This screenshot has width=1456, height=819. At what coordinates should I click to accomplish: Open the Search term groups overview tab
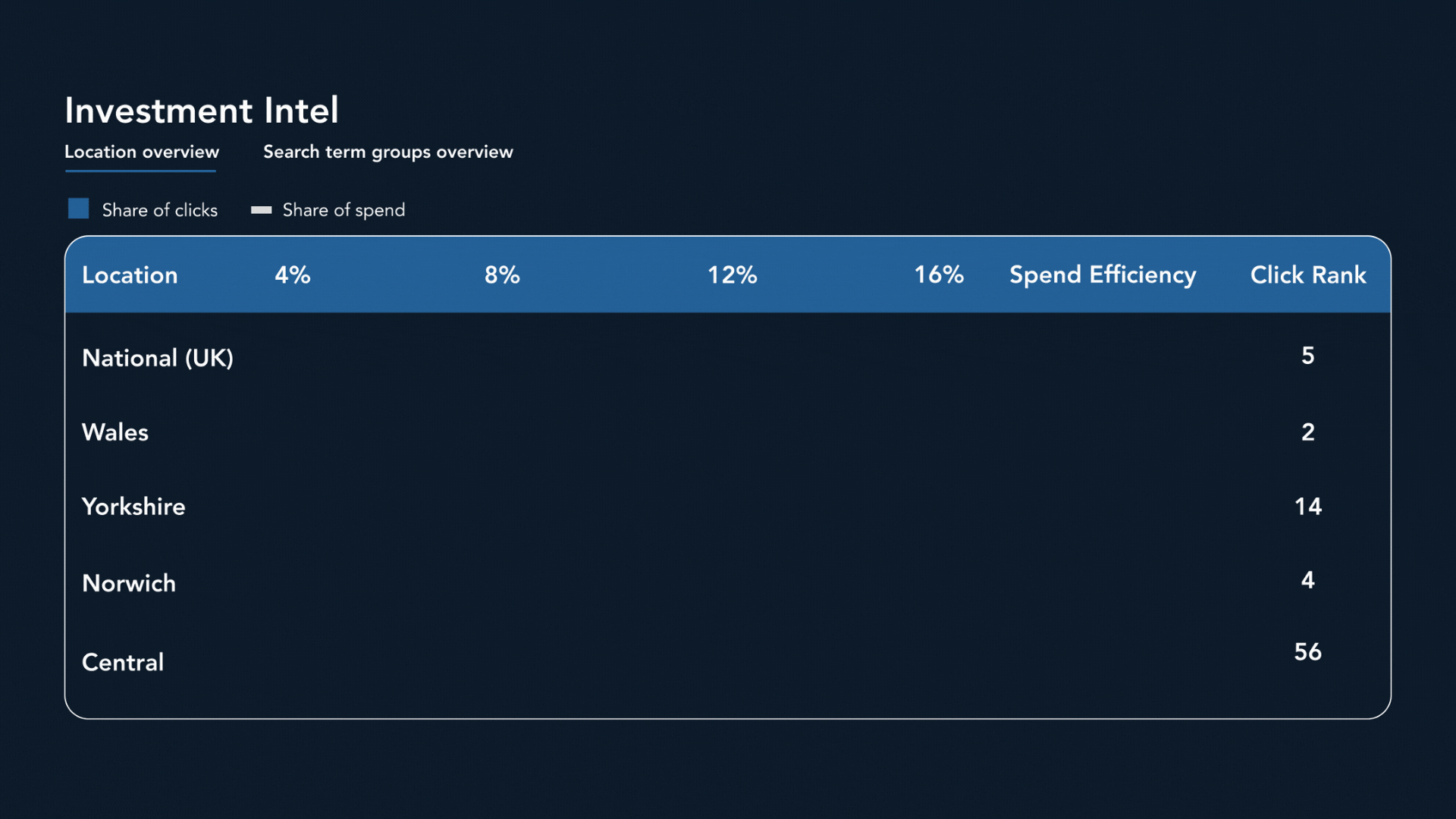tap(388, 152)
